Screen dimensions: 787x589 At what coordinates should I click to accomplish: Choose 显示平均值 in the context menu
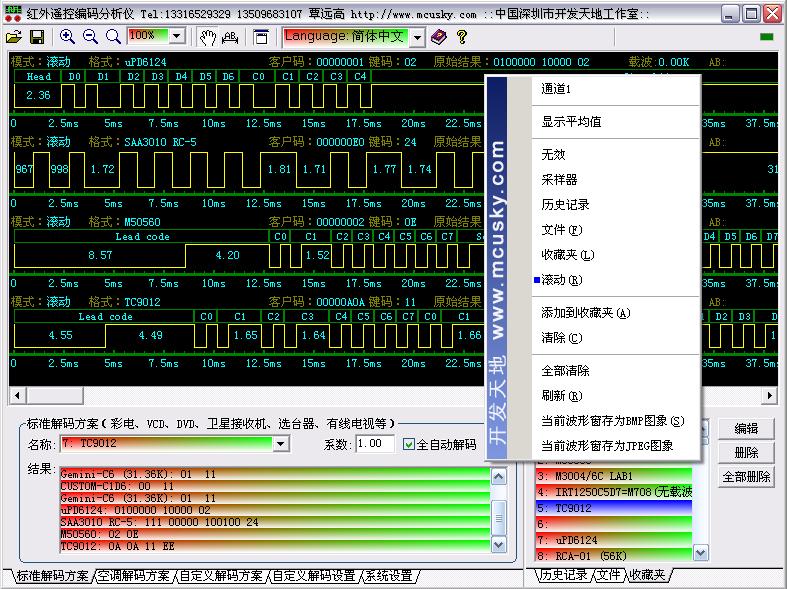pyautogui.click(x=571, y=121)
